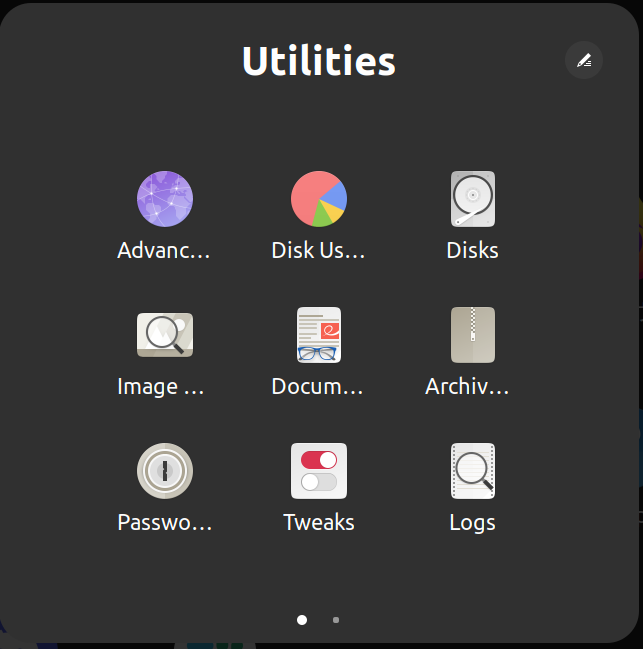This screenshot has width=643, height=649.
Task: Click the "Tweaks" label text
Action: 319,522
